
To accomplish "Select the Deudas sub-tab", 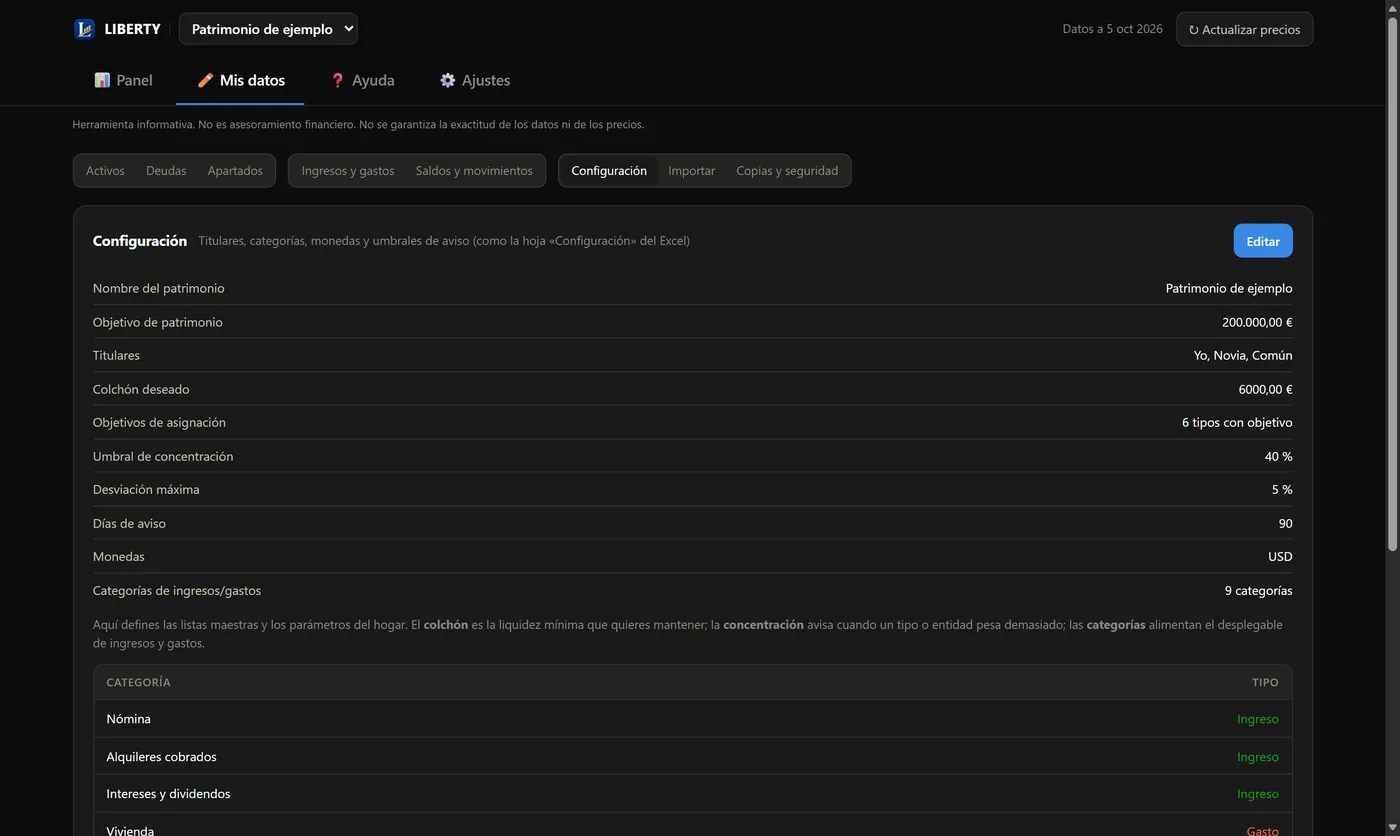I will [x=166, y=171].
